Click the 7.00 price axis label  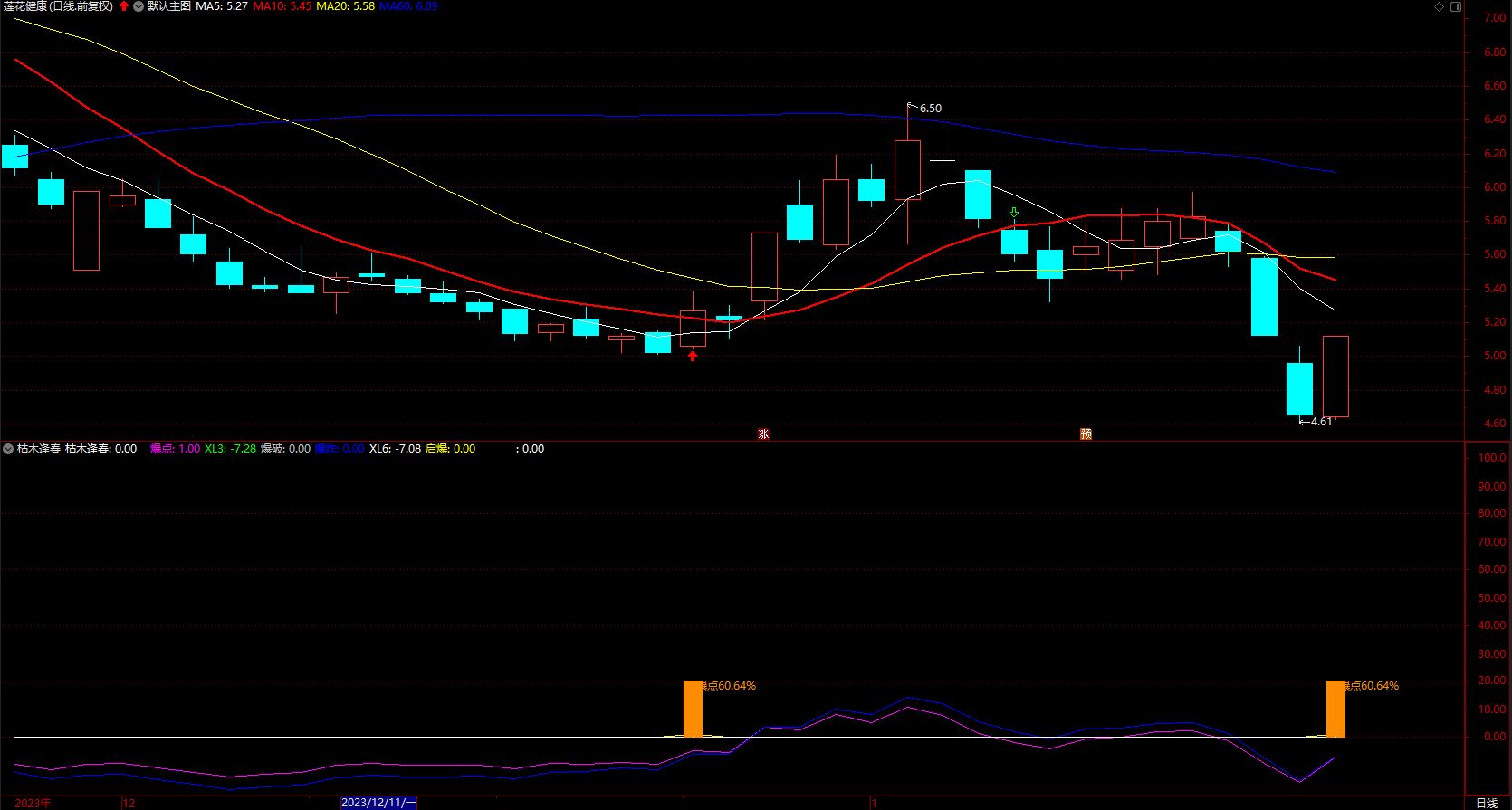(x=1495, y=19)
